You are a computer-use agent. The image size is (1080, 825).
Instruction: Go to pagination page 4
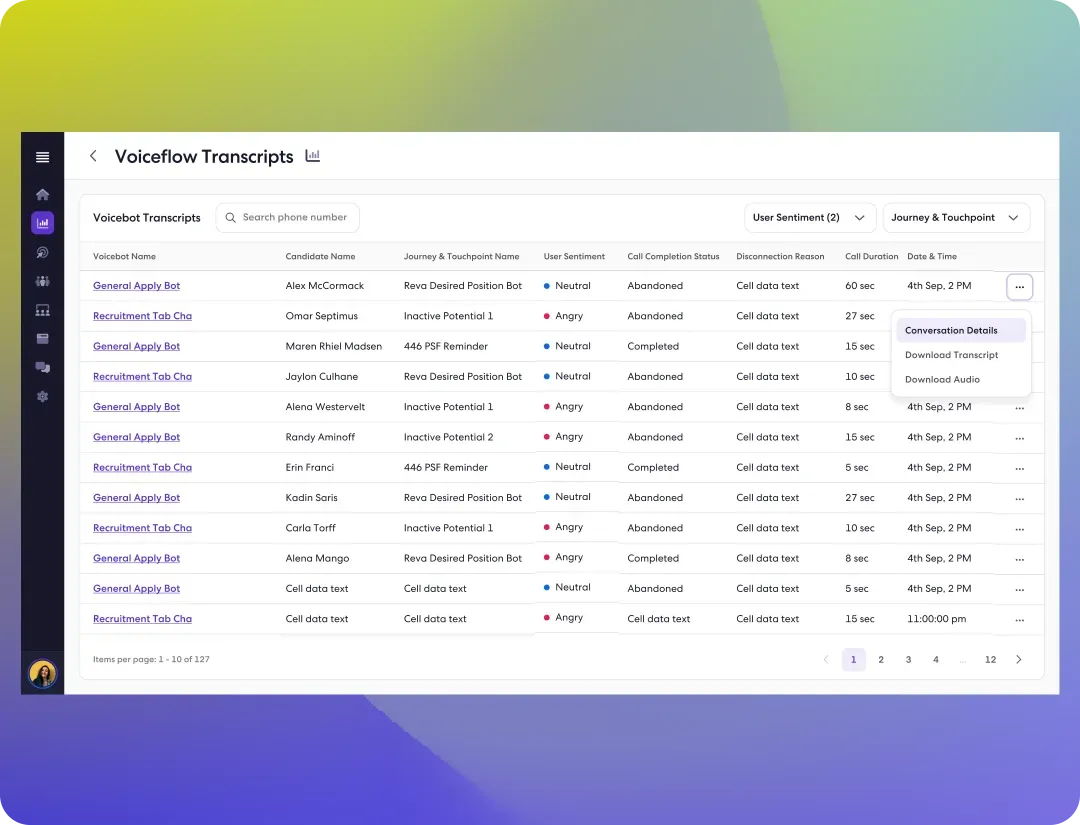935,660
